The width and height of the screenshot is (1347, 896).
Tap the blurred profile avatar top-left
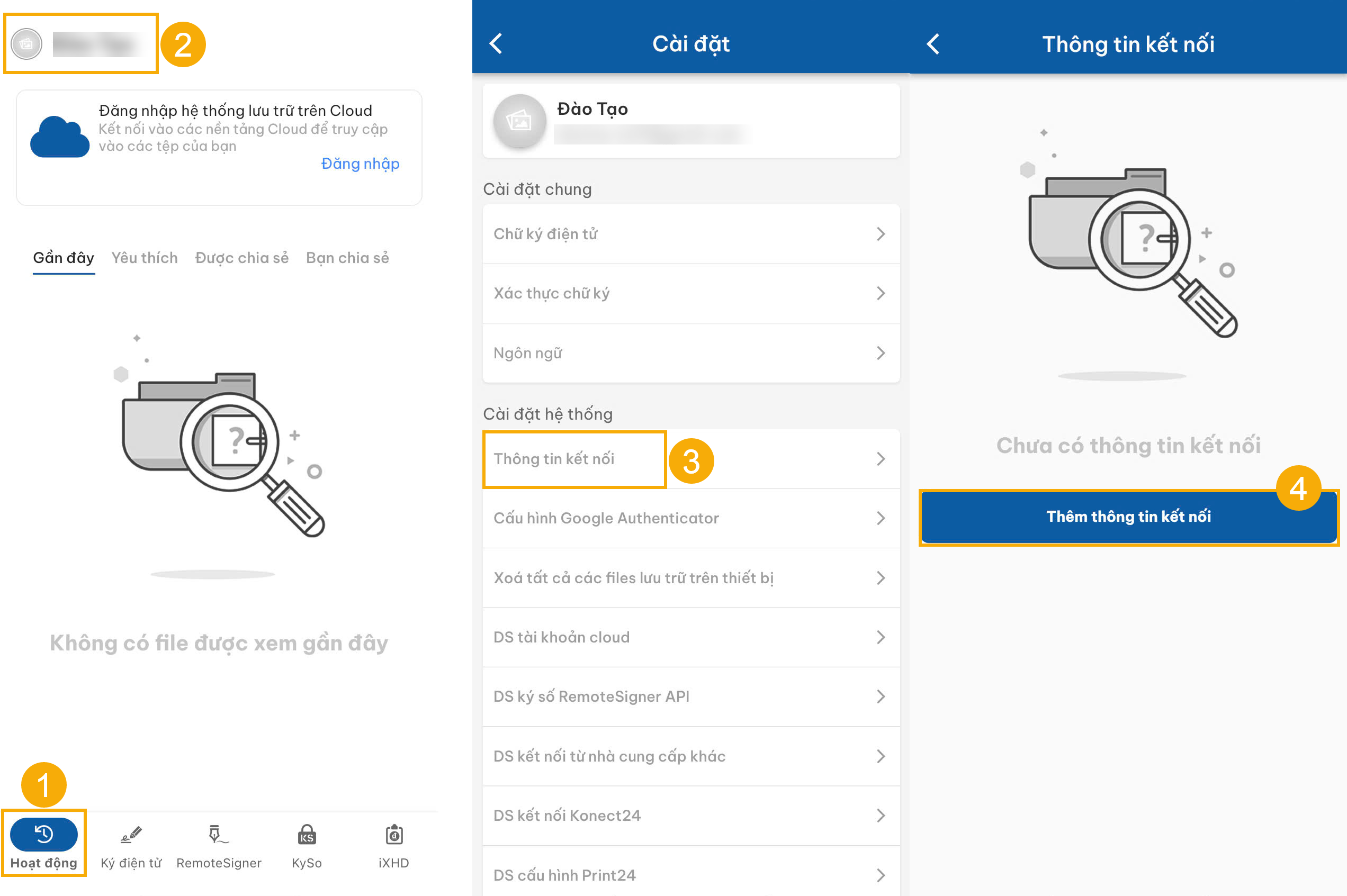(26, 44)
